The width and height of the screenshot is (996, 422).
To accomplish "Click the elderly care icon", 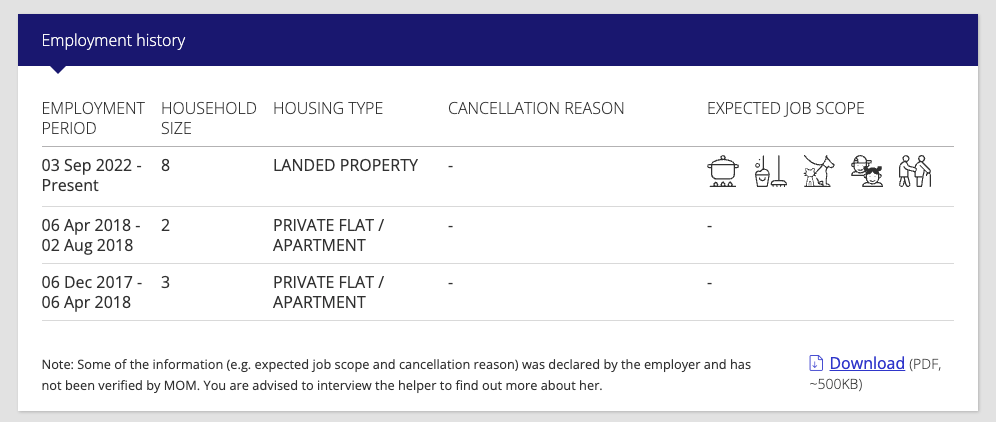I will [915, 171].
